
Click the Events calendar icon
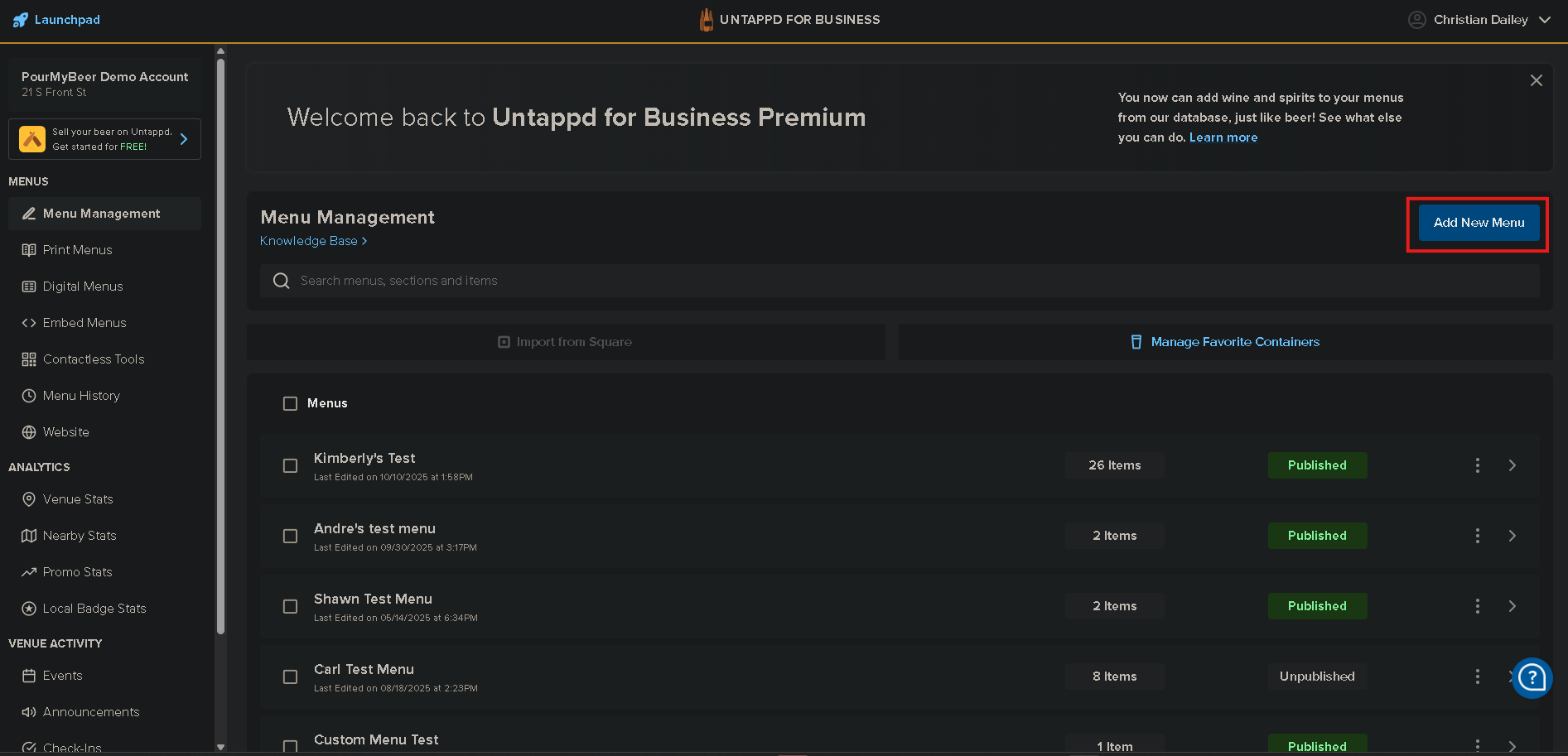[x=29, y=676]
